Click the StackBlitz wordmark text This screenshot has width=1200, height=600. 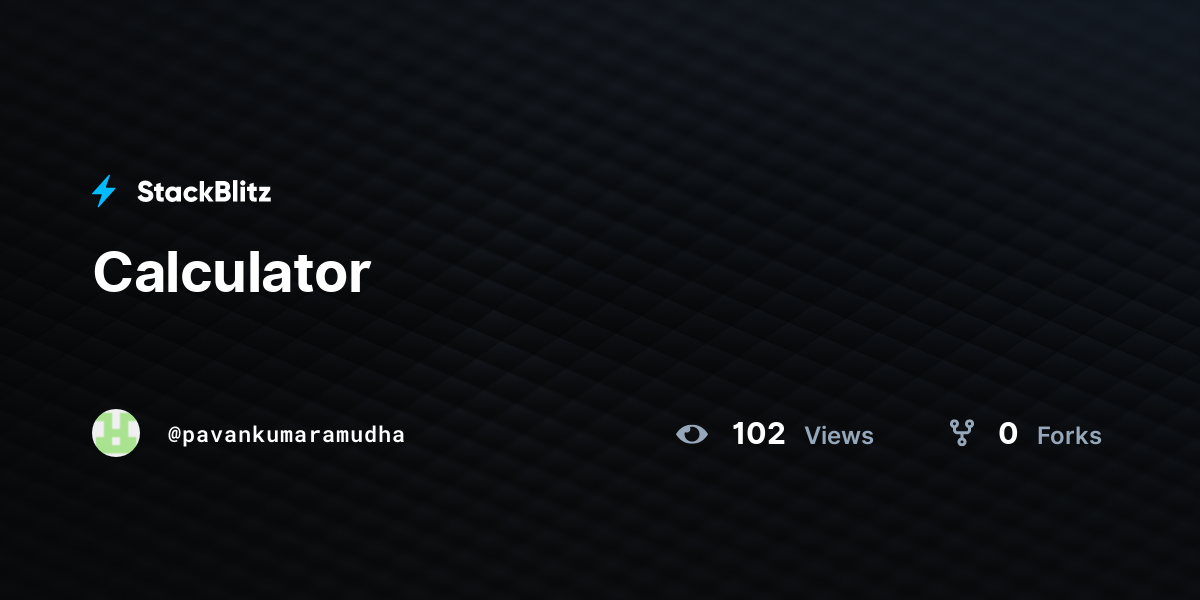tap(204, 192)
